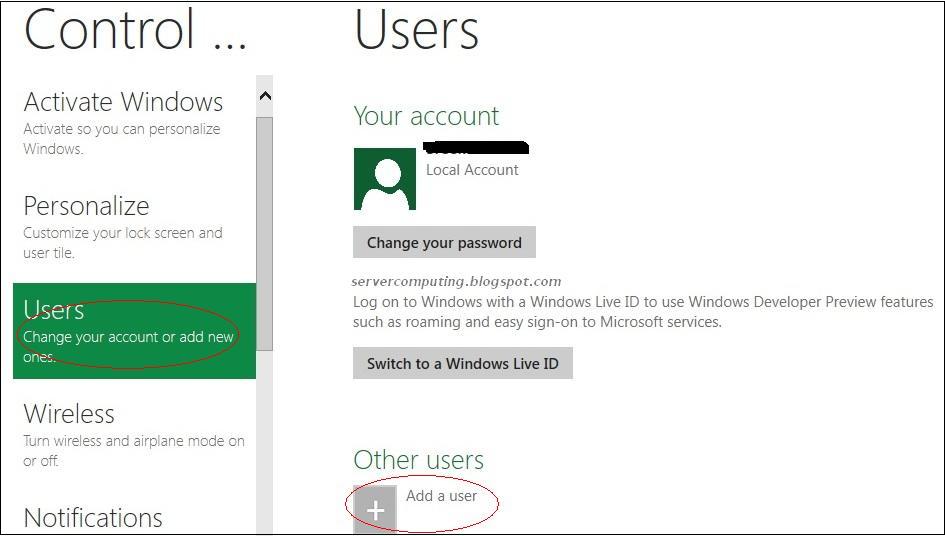Screen dimensions: 945x536
Task: Click the large 'Users' page title
Action: pos(416,30)
